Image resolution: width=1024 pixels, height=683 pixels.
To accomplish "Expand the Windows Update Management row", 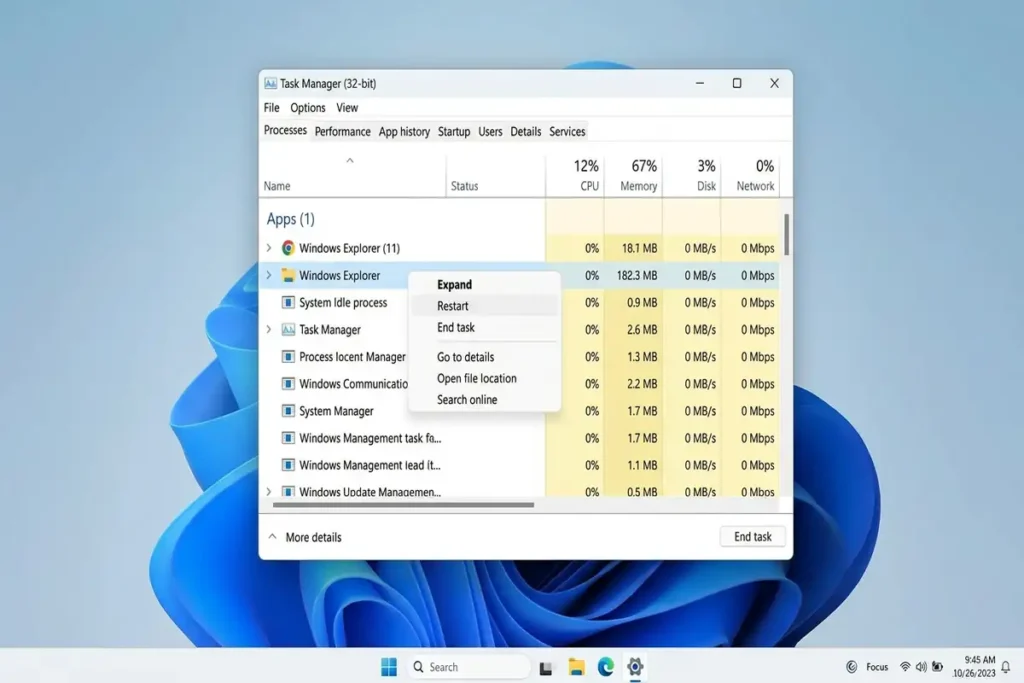I will click(268, 491).
